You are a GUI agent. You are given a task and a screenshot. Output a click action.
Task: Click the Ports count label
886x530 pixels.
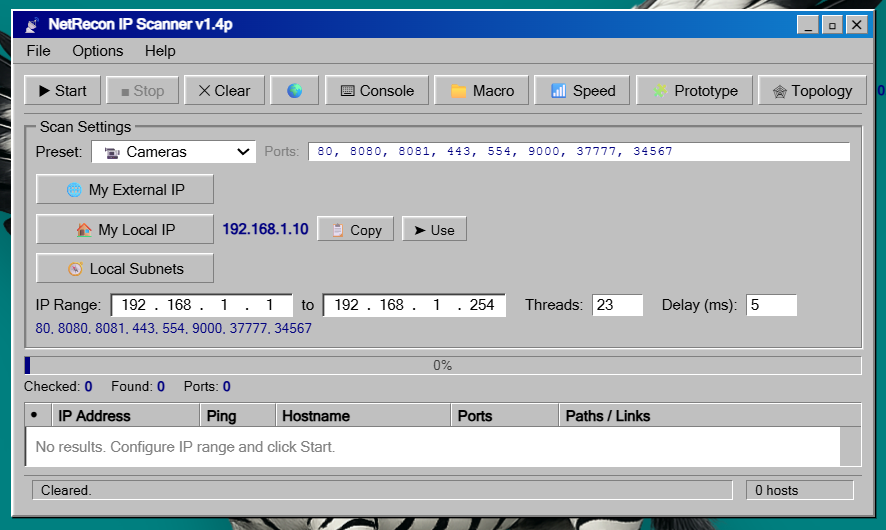pyautogui.click(x=207, y=386)
